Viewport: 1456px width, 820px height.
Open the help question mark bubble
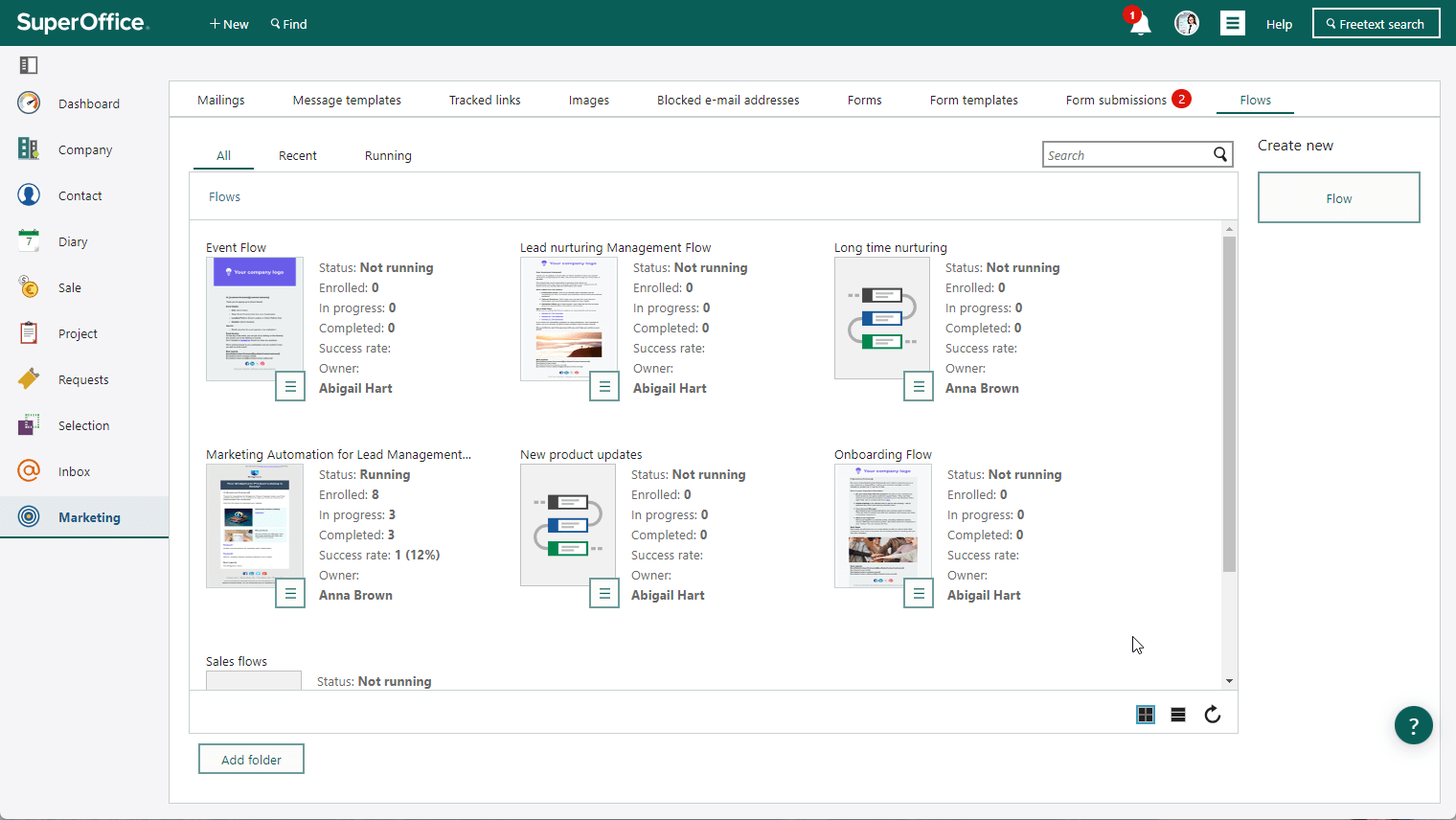click(1414, 725)
